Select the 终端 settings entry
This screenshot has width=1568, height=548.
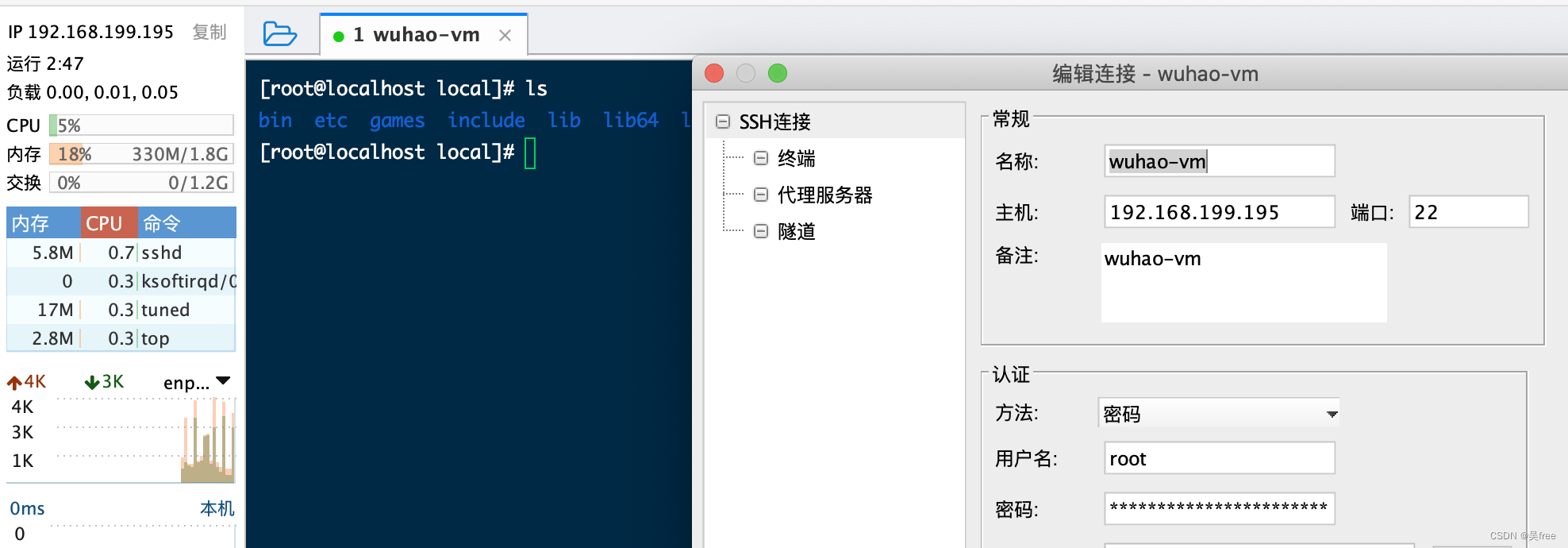click(x=797, y=158)
